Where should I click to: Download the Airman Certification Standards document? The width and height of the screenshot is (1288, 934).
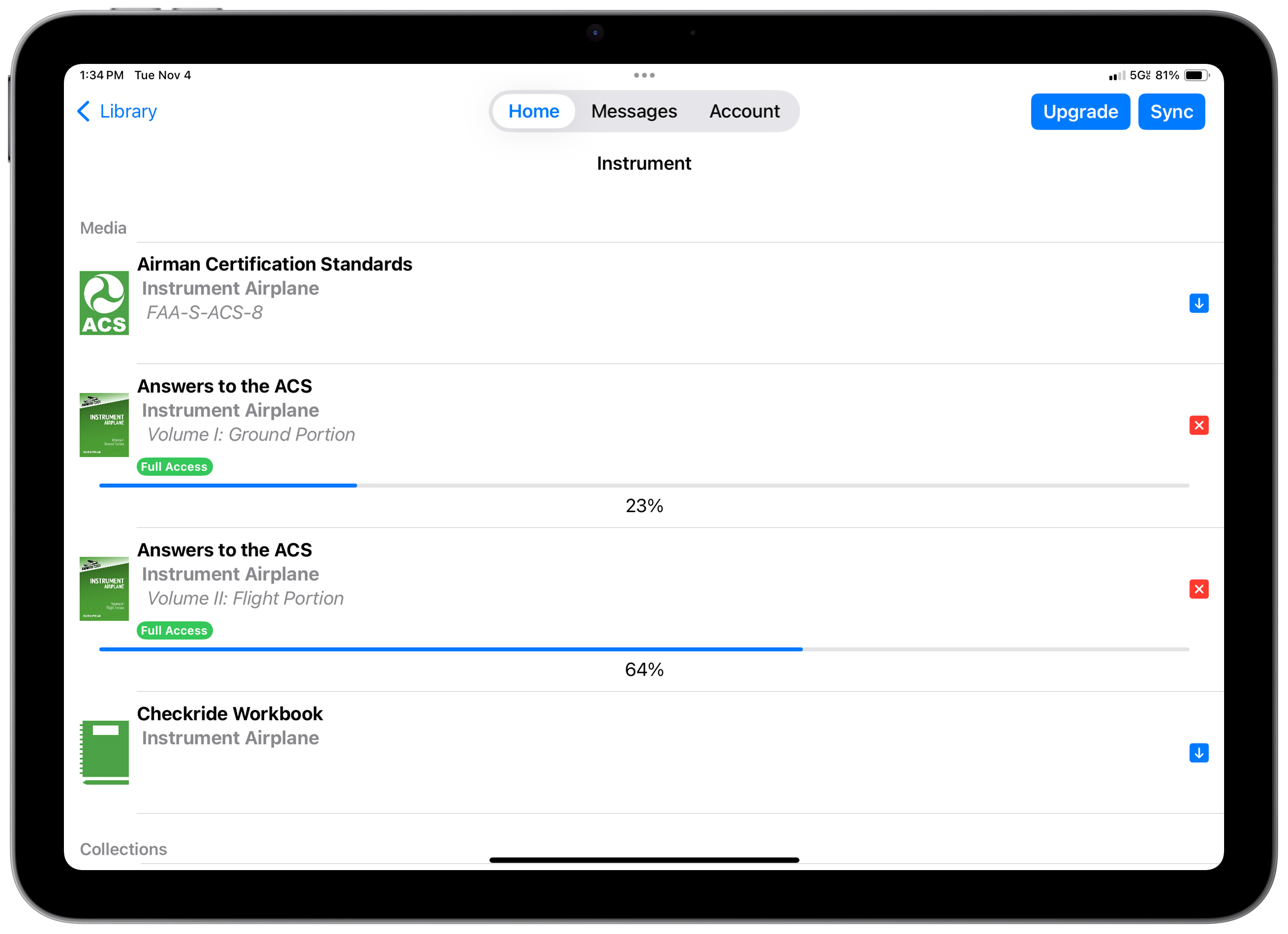pos(1200,303)
